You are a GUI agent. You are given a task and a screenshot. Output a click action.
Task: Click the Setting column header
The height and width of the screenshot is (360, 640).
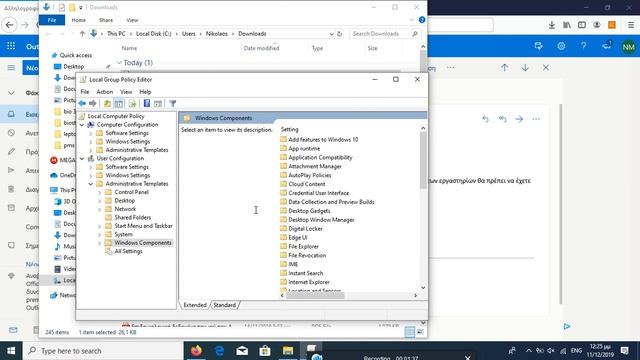[x=289, y=129]
